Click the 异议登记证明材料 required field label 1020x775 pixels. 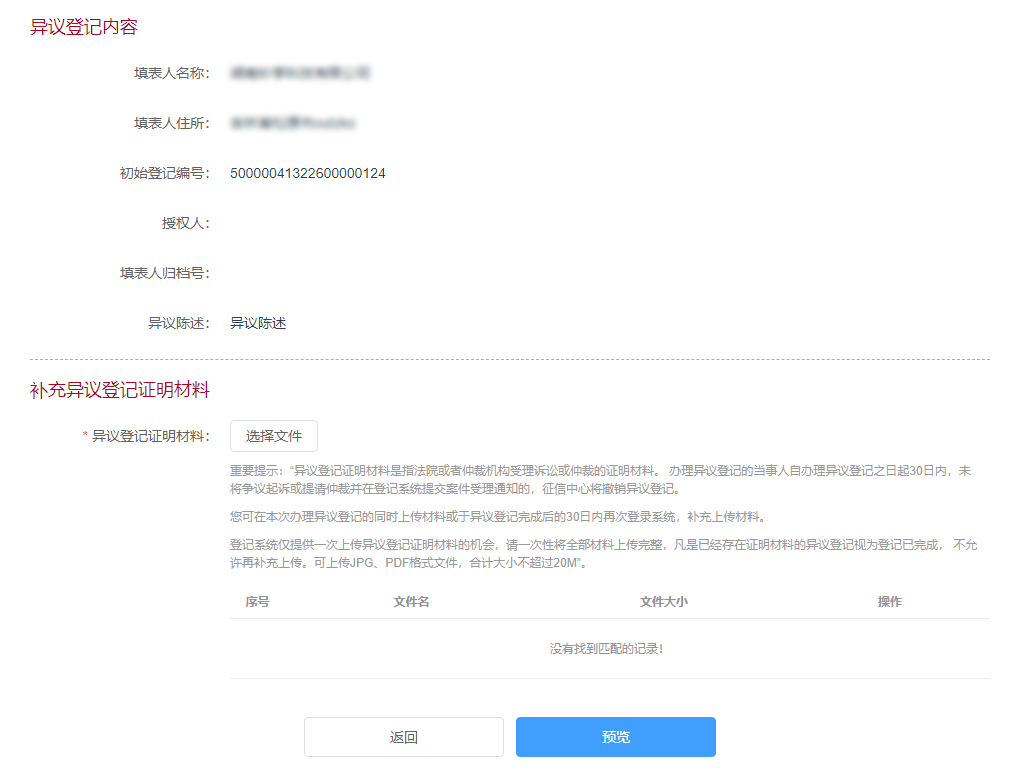(x=146, y=436)
